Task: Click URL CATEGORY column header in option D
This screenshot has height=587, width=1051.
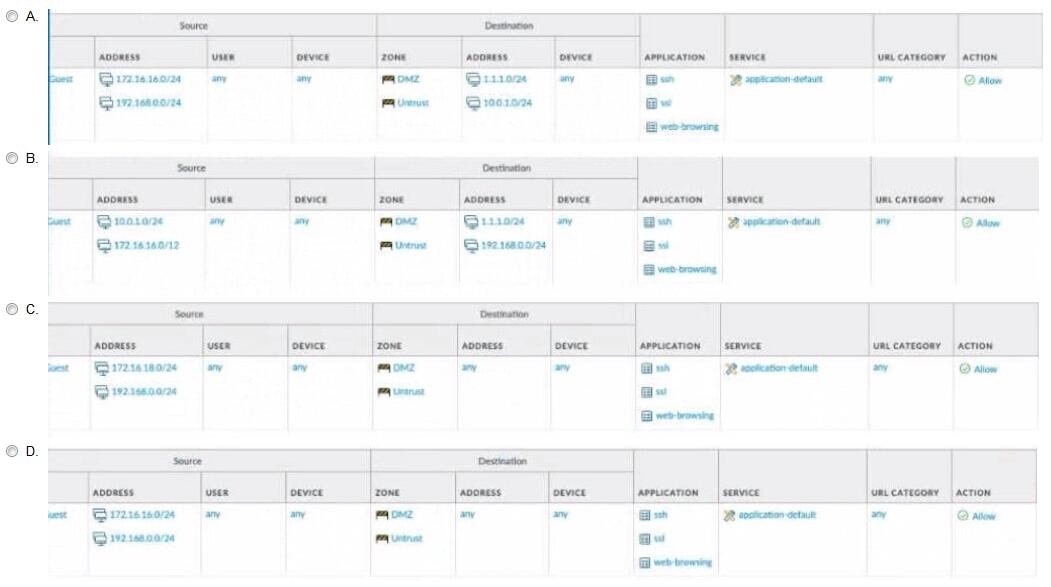Action: click(907, 493)
